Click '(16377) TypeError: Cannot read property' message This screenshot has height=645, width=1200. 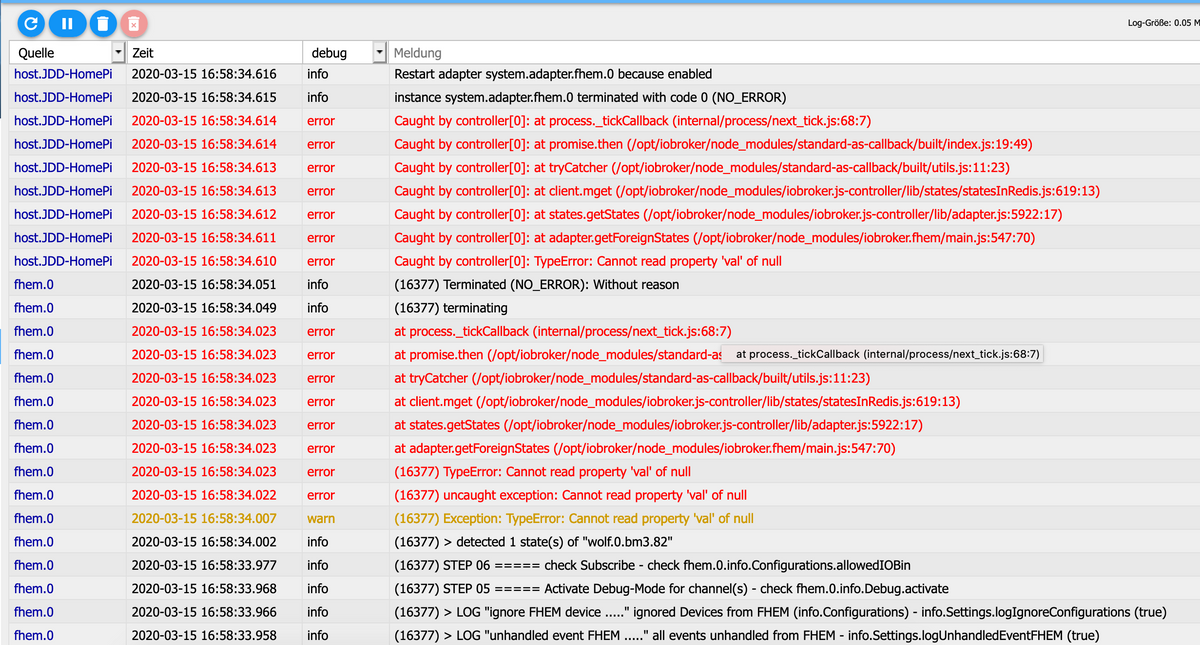(543, 471)
